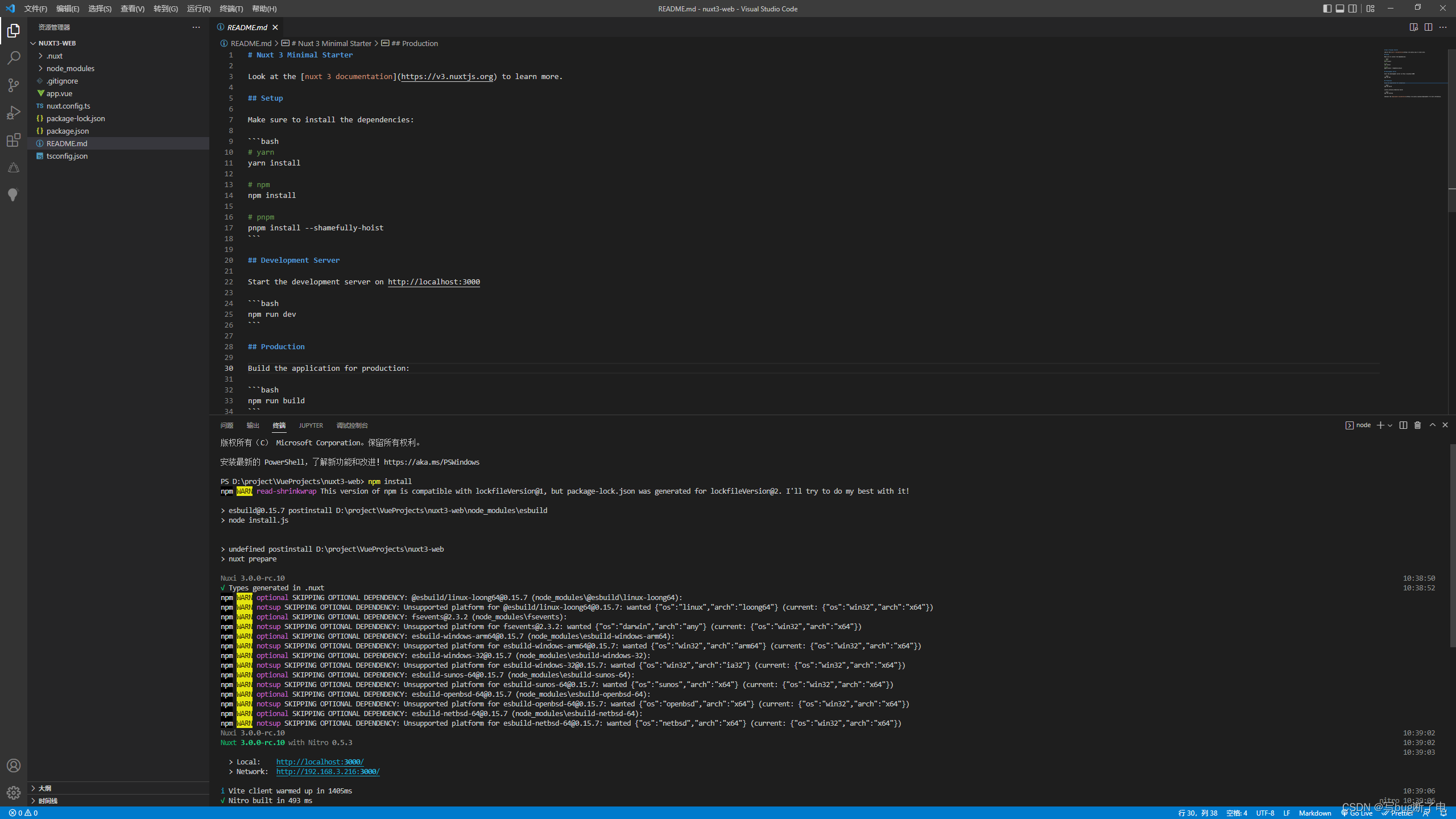Open network link http://192.168.3.216:3000/
Screen dimensions: 1456x819
328,772
